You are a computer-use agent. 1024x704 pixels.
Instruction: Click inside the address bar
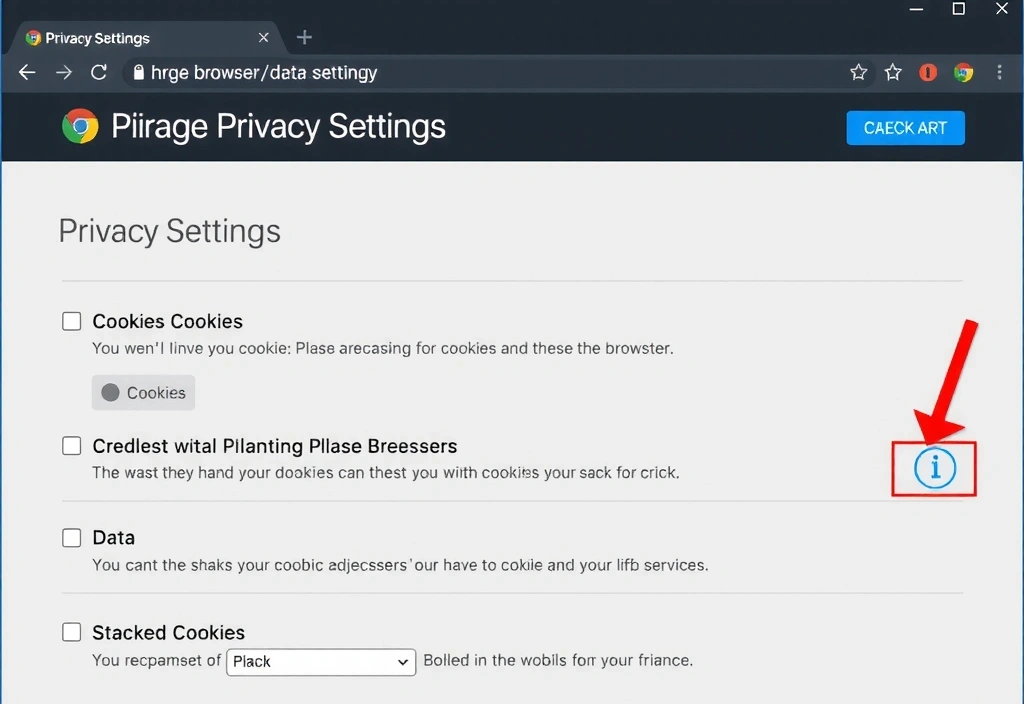pyautogui.click(x=400, y=72)
